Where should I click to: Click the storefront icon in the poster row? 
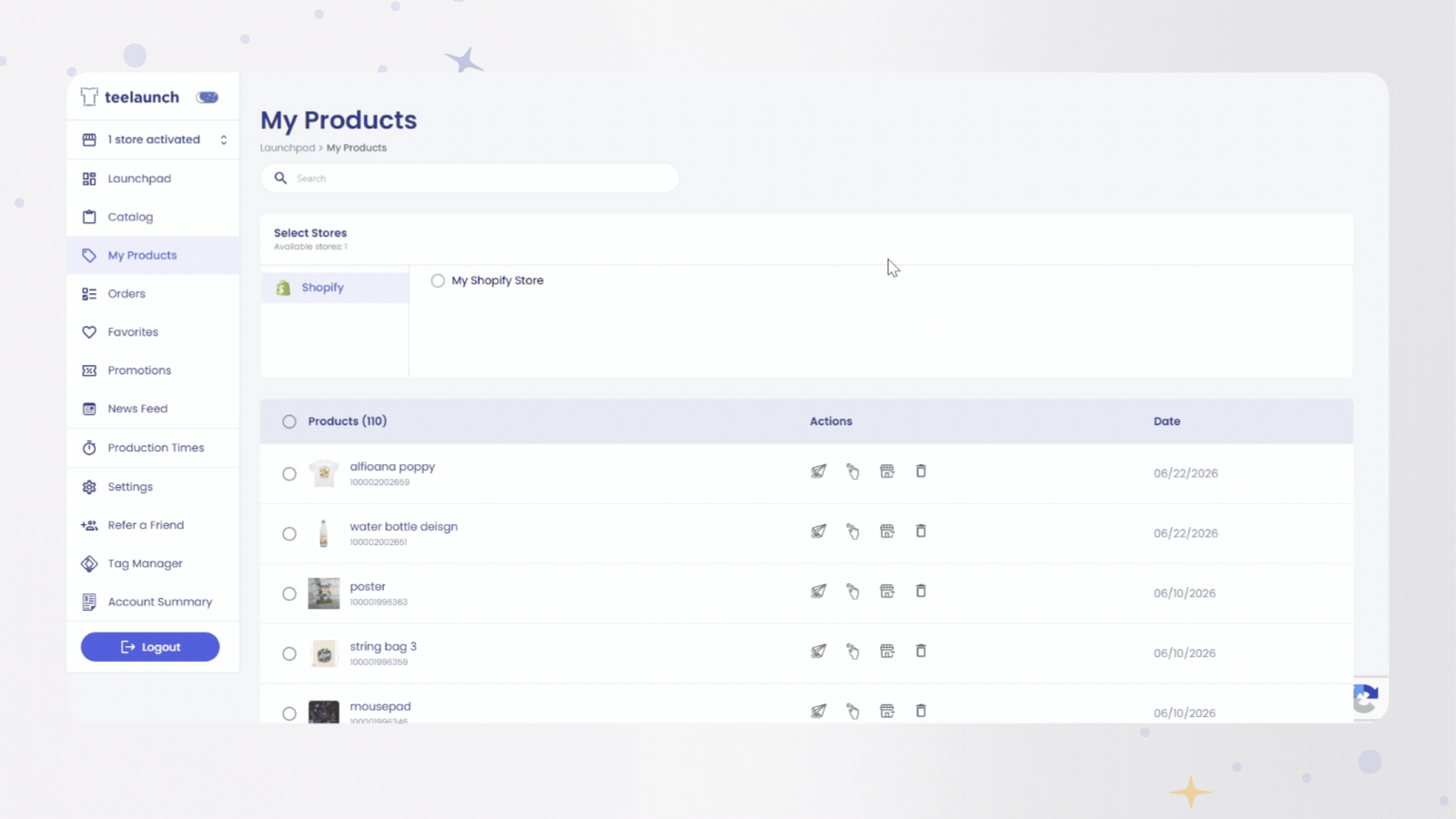coord(887,591)
